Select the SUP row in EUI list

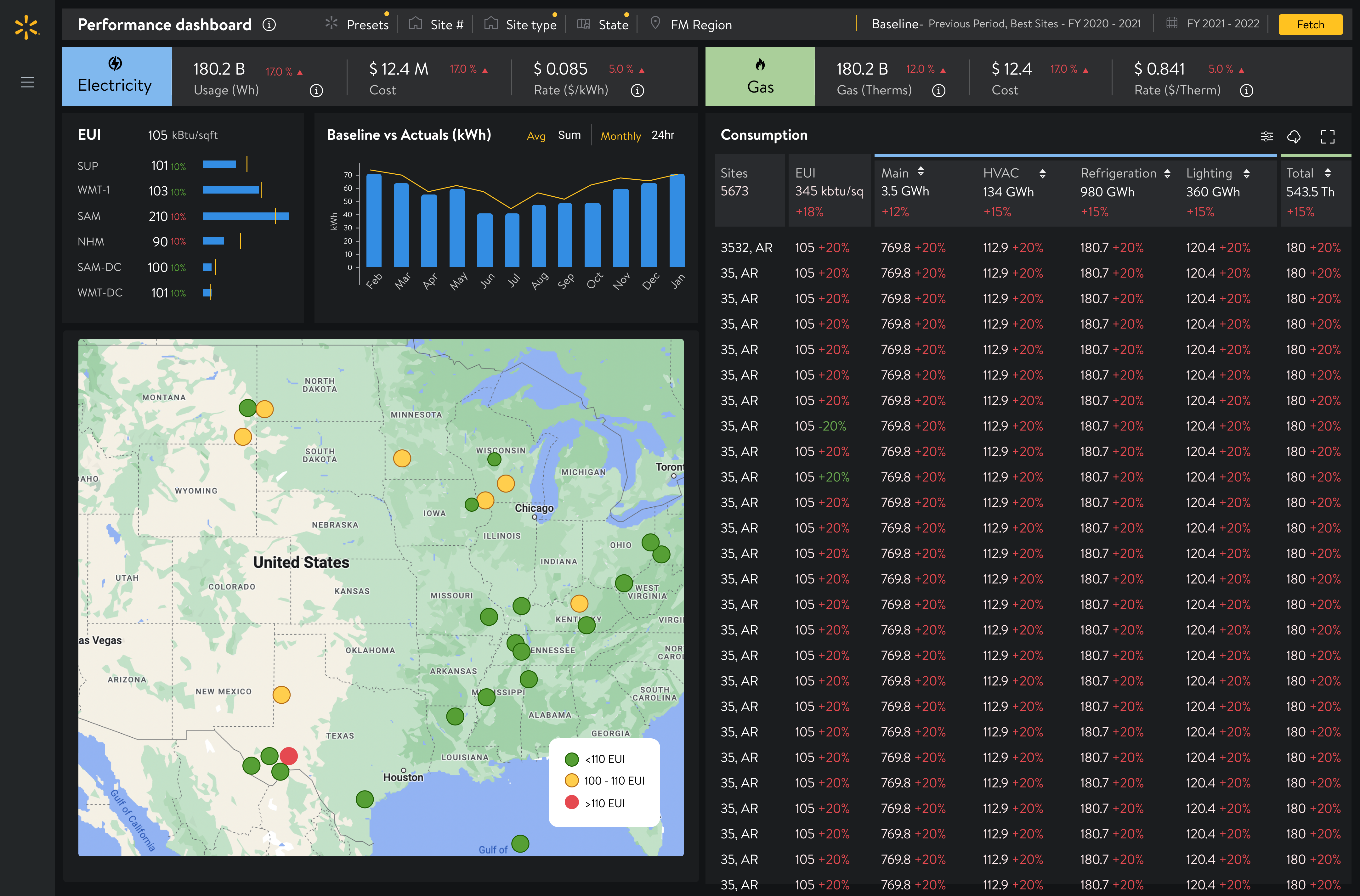tap(183, 166)
